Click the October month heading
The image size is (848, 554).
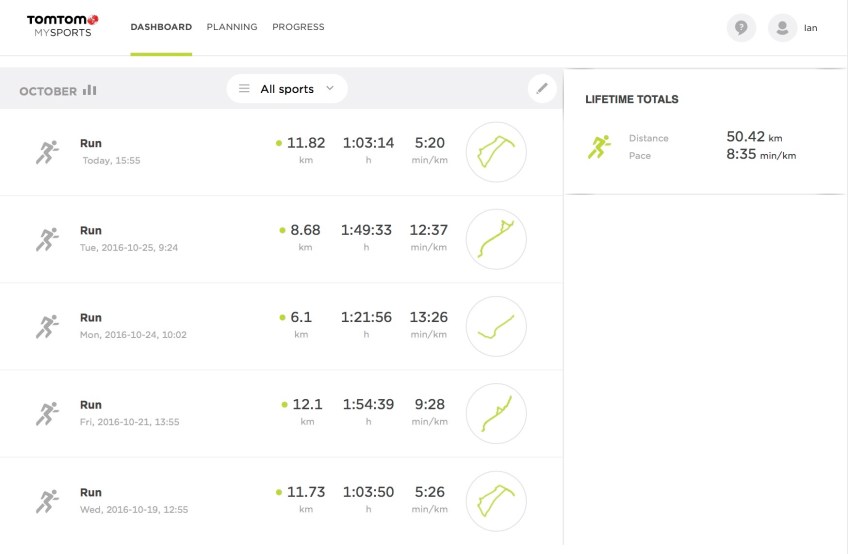click(48, 91)
